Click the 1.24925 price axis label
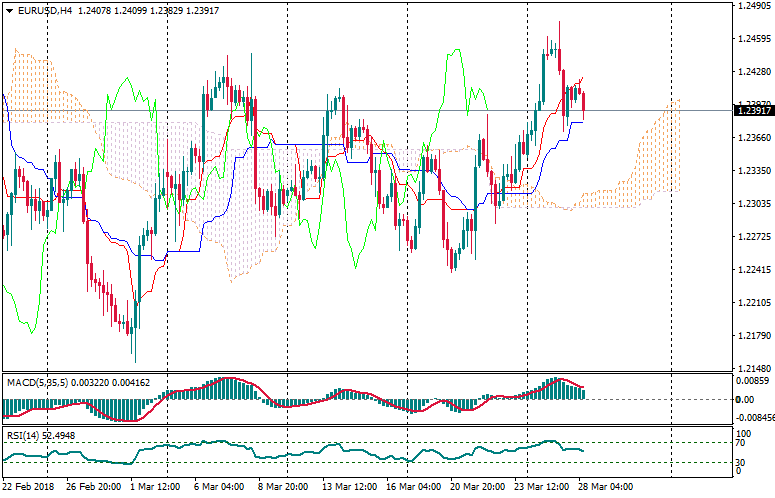Viewport: 775px width, 498px height. (752, 6)
